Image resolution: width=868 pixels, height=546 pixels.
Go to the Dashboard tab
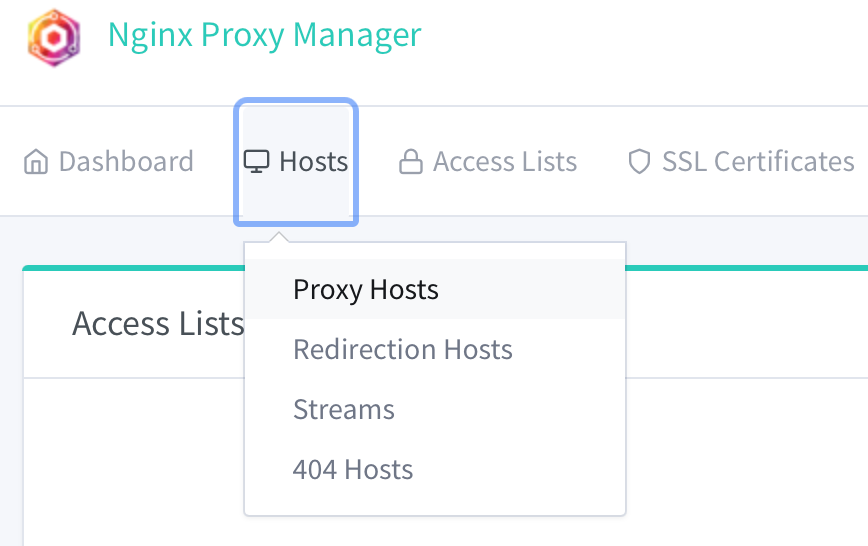point(108,162)
